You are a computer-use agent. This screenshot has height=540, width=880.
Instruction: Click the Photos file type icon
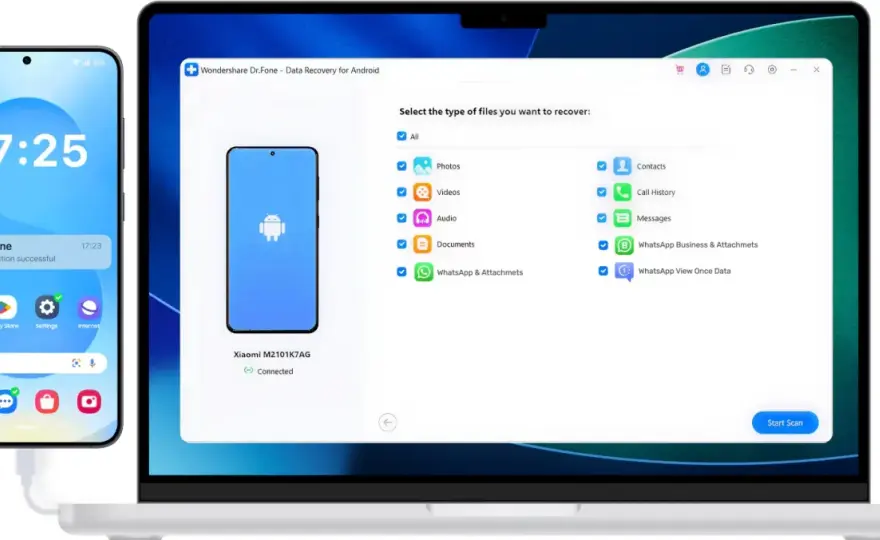[423, 166]
